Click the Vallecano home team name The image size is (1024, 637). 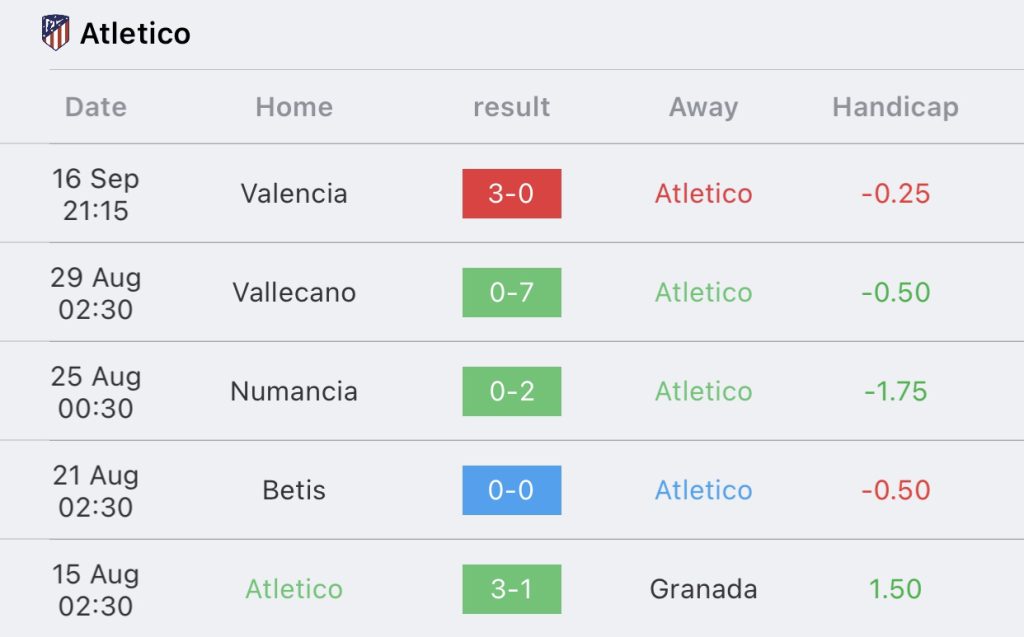click(x=294, y=292)
